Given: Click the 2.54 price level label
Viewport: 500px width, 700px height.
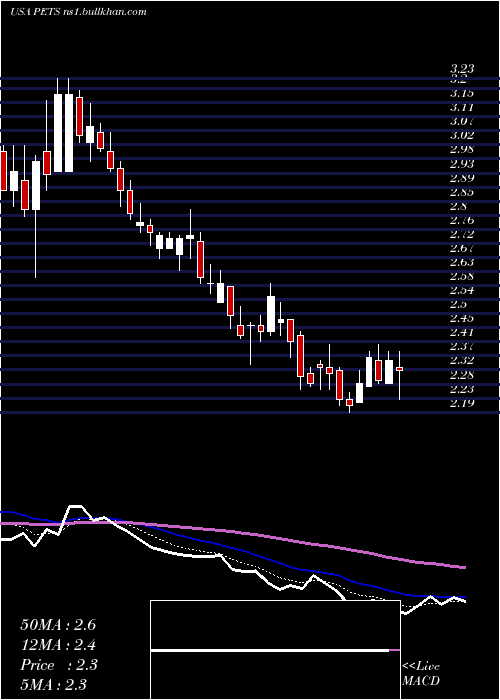Looking at the screenshot, I should tap(462, 291).
